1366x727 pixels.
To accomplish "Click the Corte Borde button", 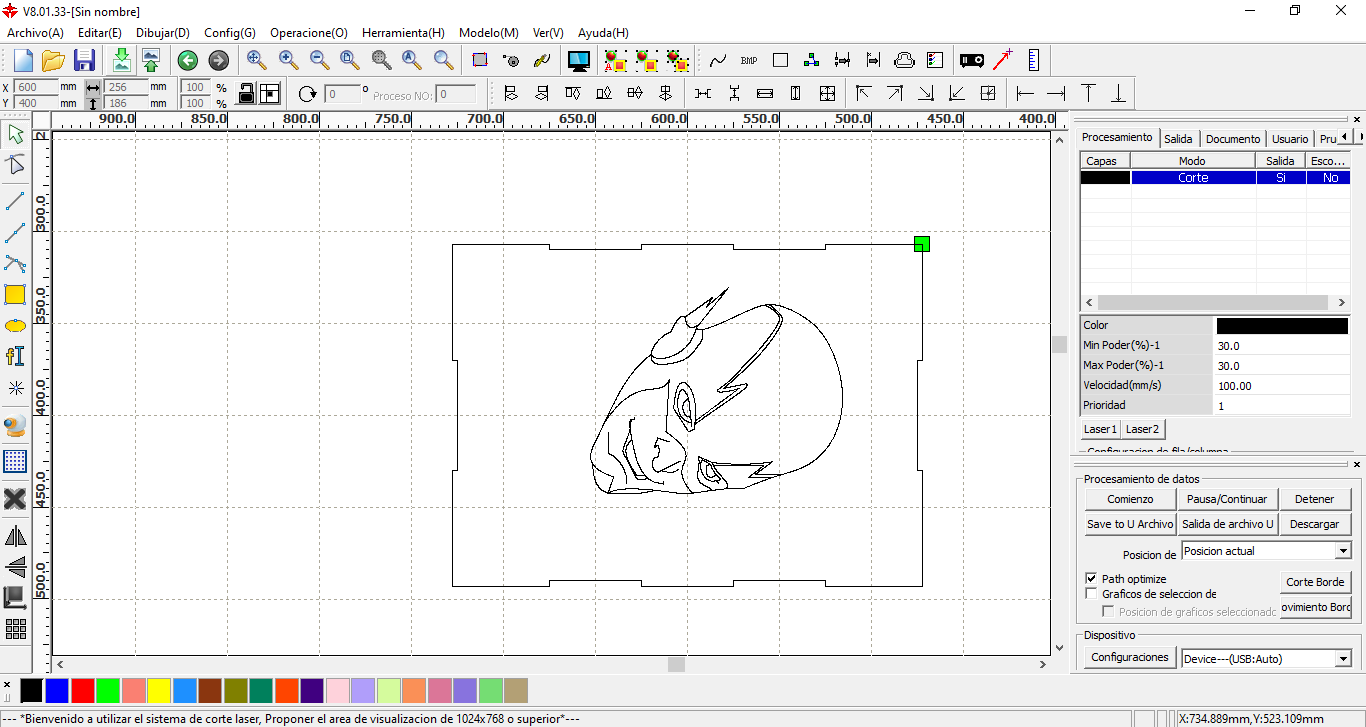I will 1315,582.
